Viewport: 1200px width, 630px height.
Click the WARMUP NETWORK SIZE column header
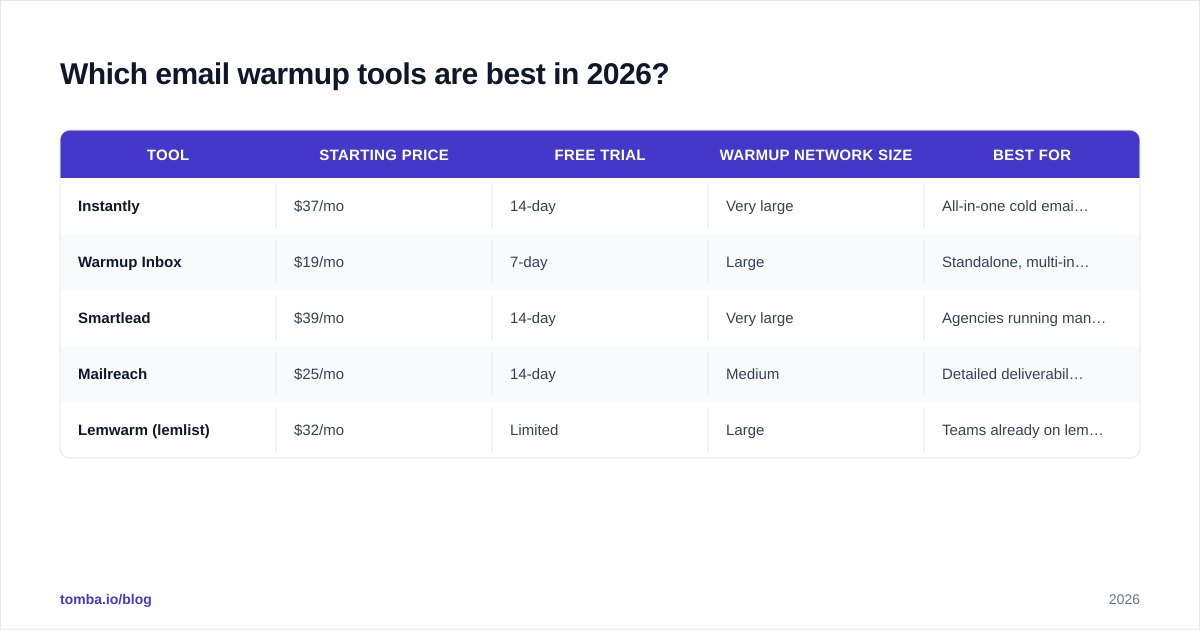coord(816,155)
